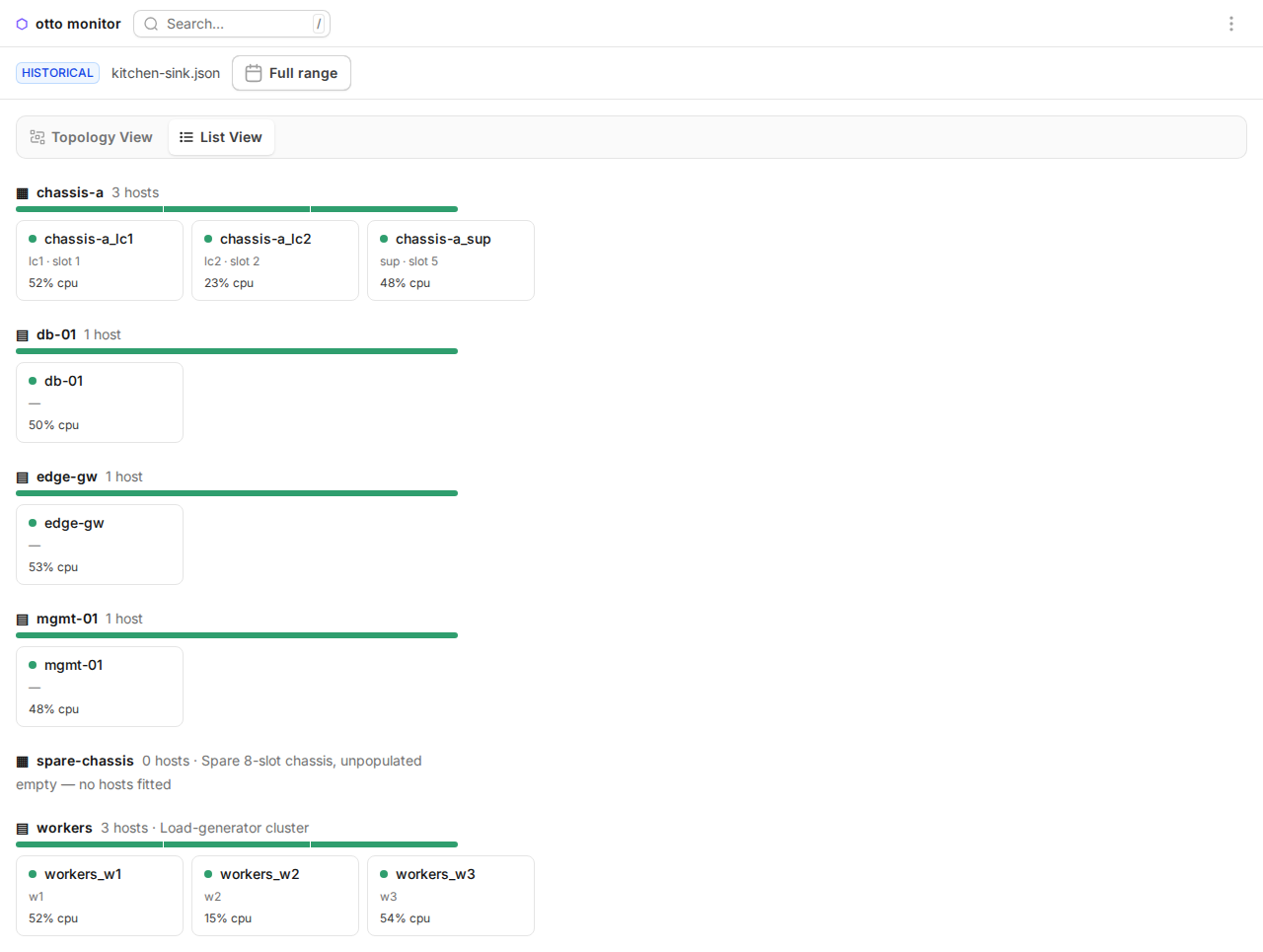This screenshot has width=1263, height=952.
Task: Click the spare-chassis group heading
Action: (x=85, y=761)
